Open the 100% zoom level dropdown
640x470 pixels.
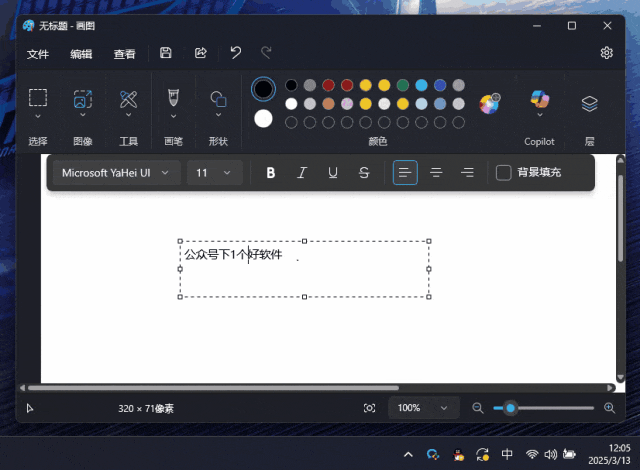[423, 408]
